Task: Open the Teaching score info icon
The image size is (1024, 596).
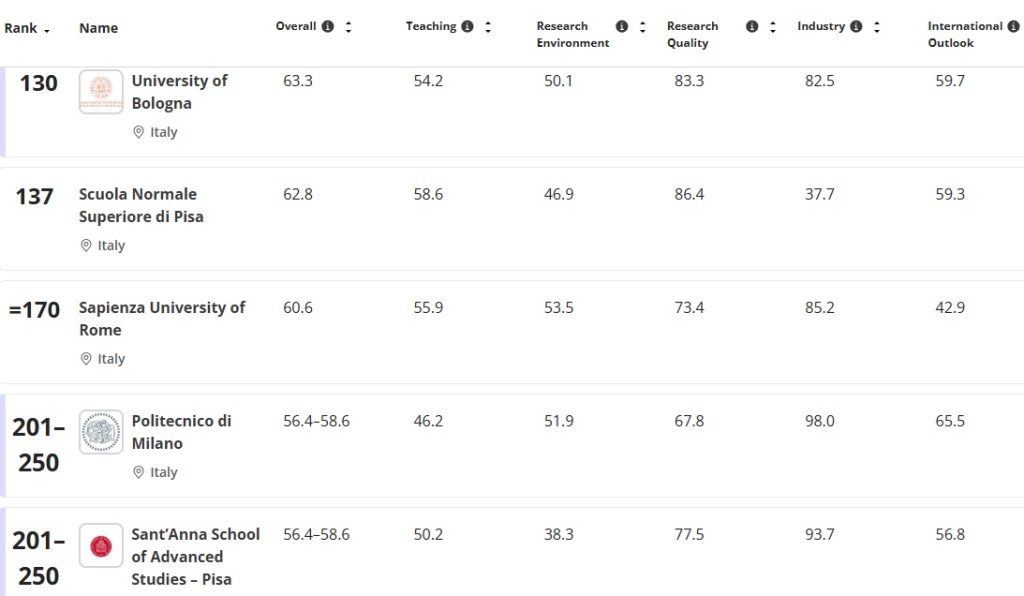Action: coord(467,27)
